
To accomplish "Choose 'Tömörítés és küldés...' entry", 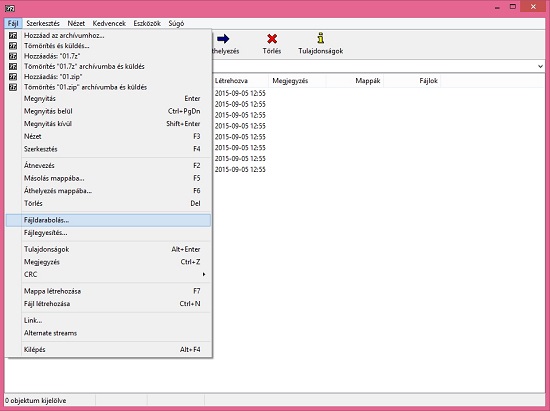I will pyautogui.click(x=108, y=46).
